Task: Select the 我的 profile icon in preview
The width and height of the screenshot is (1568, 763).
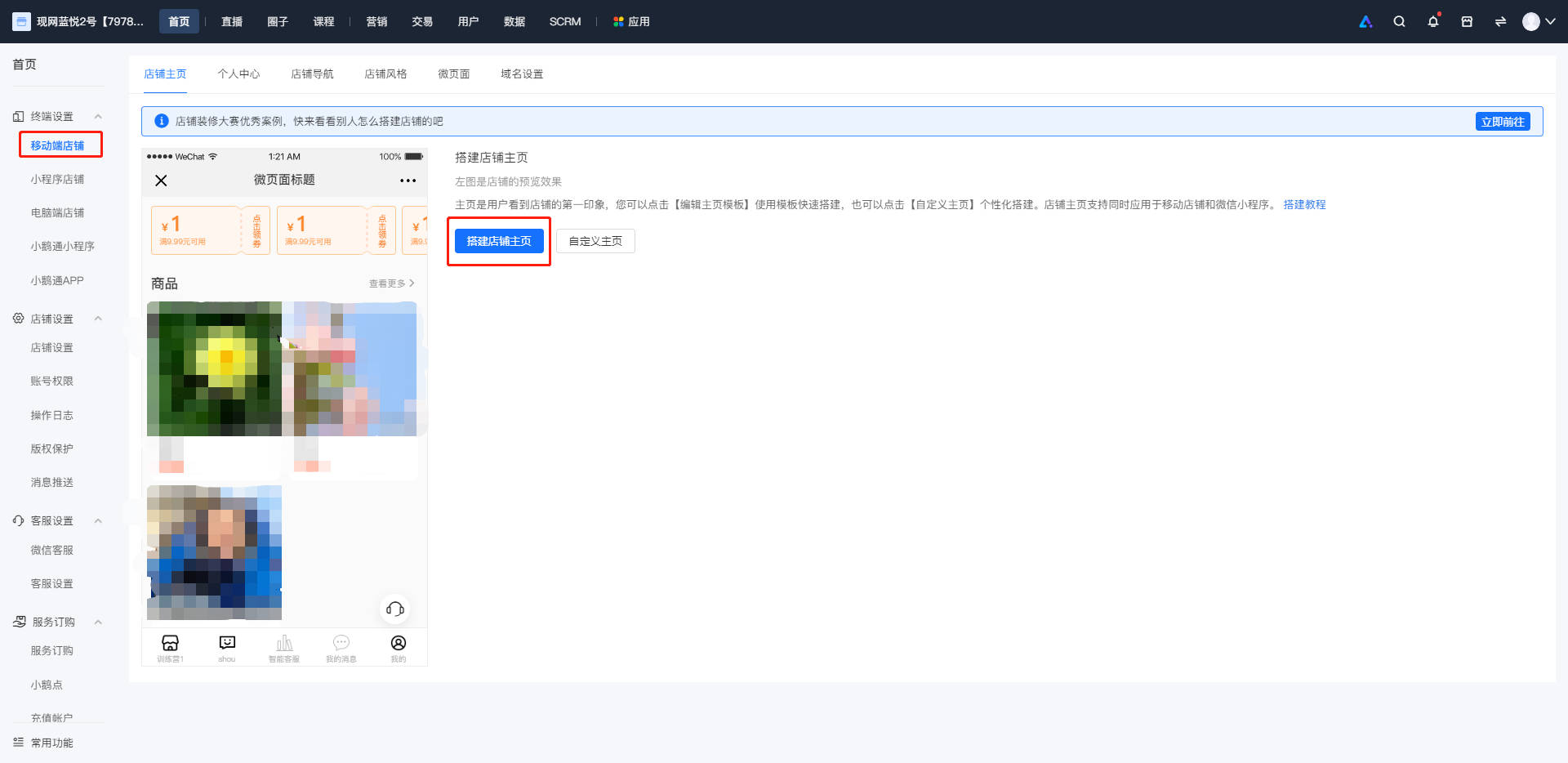Action: tap(399, 649)
